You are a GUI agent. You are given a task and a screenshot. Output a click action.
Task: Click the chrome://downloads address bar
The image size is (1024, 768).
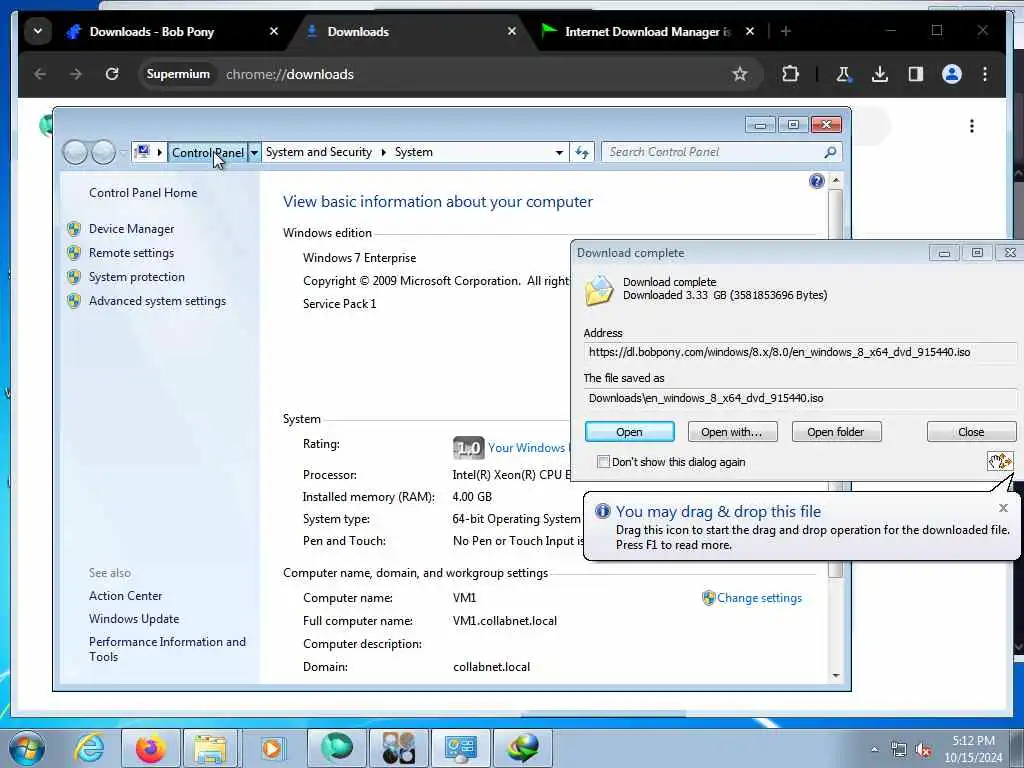[451, 74]
